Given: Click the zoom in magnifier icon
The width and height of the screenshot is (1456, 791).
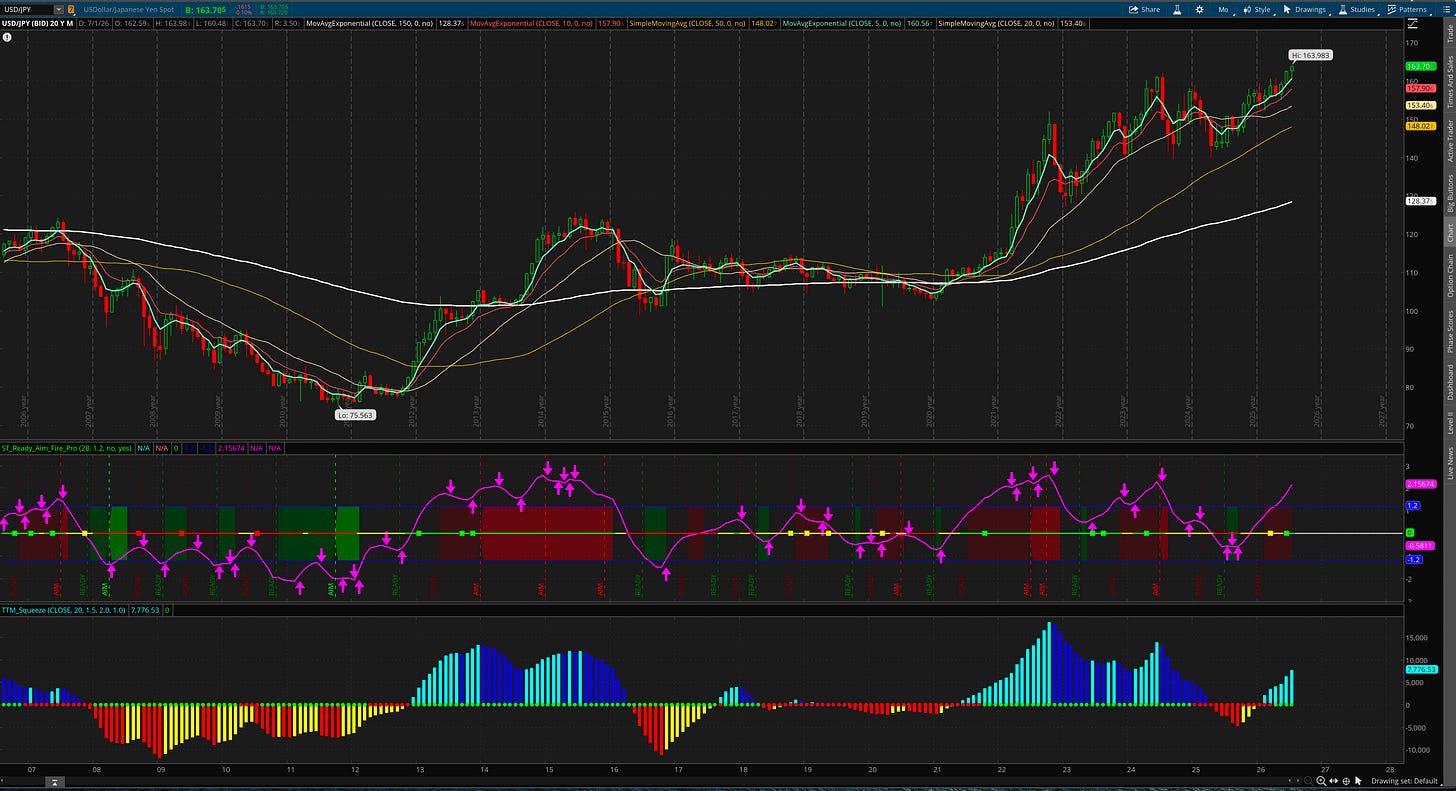Looking at the screenshot, I should click(1321, 781).
